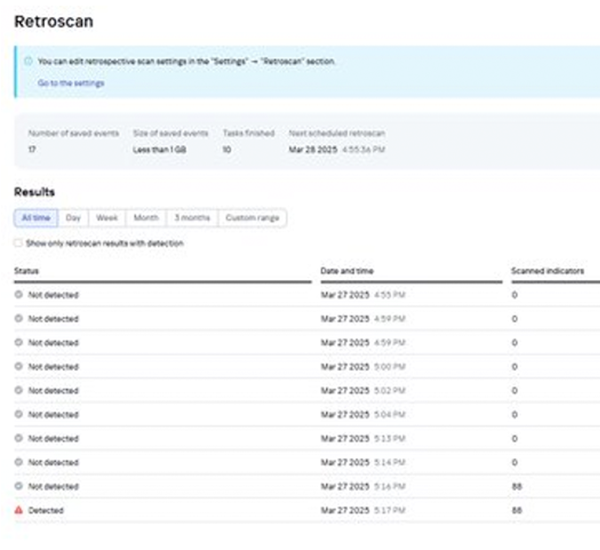Click the red warning icon beside Detected
The width and height of the screenshot is (600, 550).
pyautogui.click(x=19, y=510)
